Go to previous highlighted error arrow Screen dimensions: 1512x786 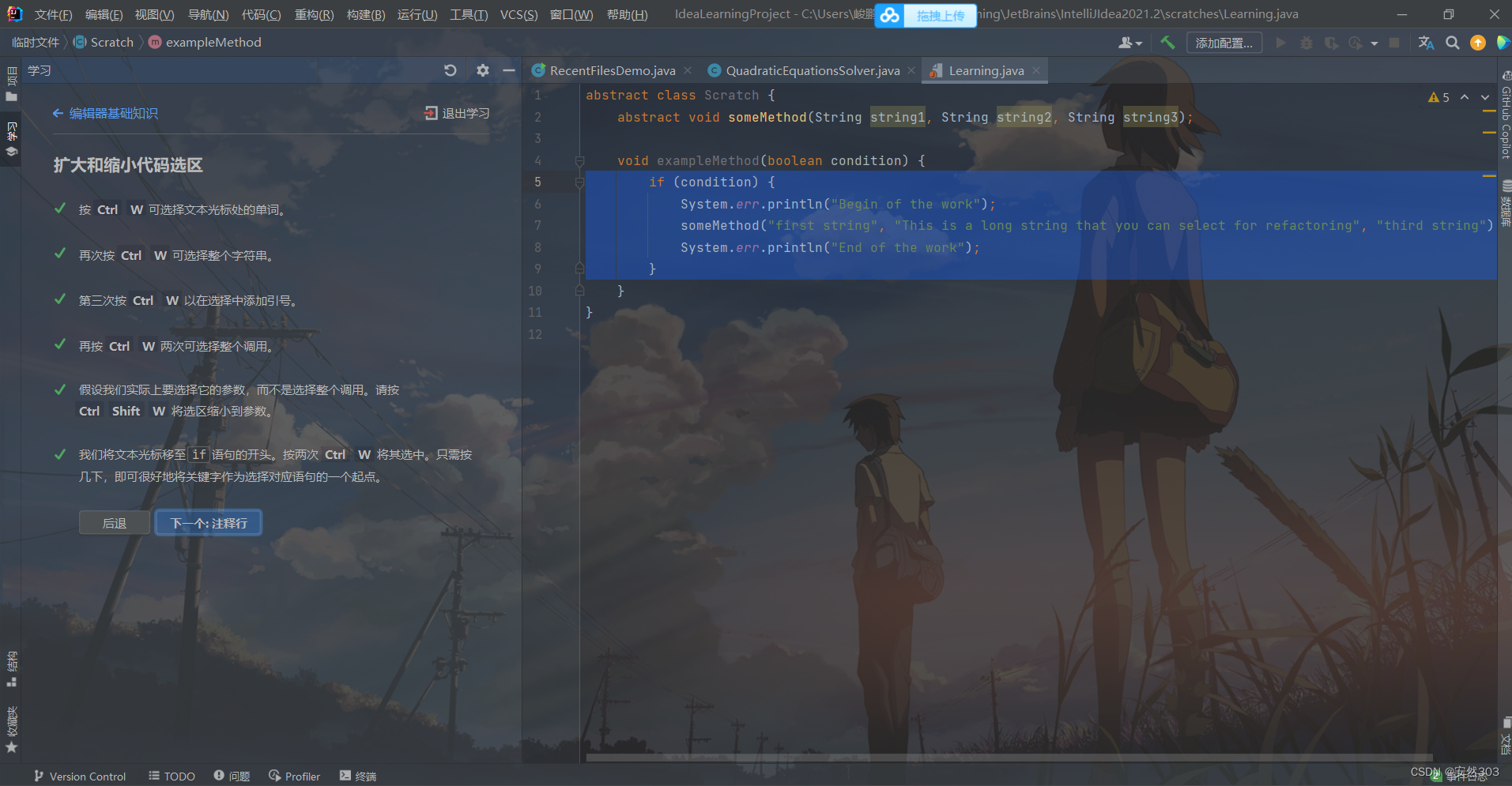[x=1465, y=97]
